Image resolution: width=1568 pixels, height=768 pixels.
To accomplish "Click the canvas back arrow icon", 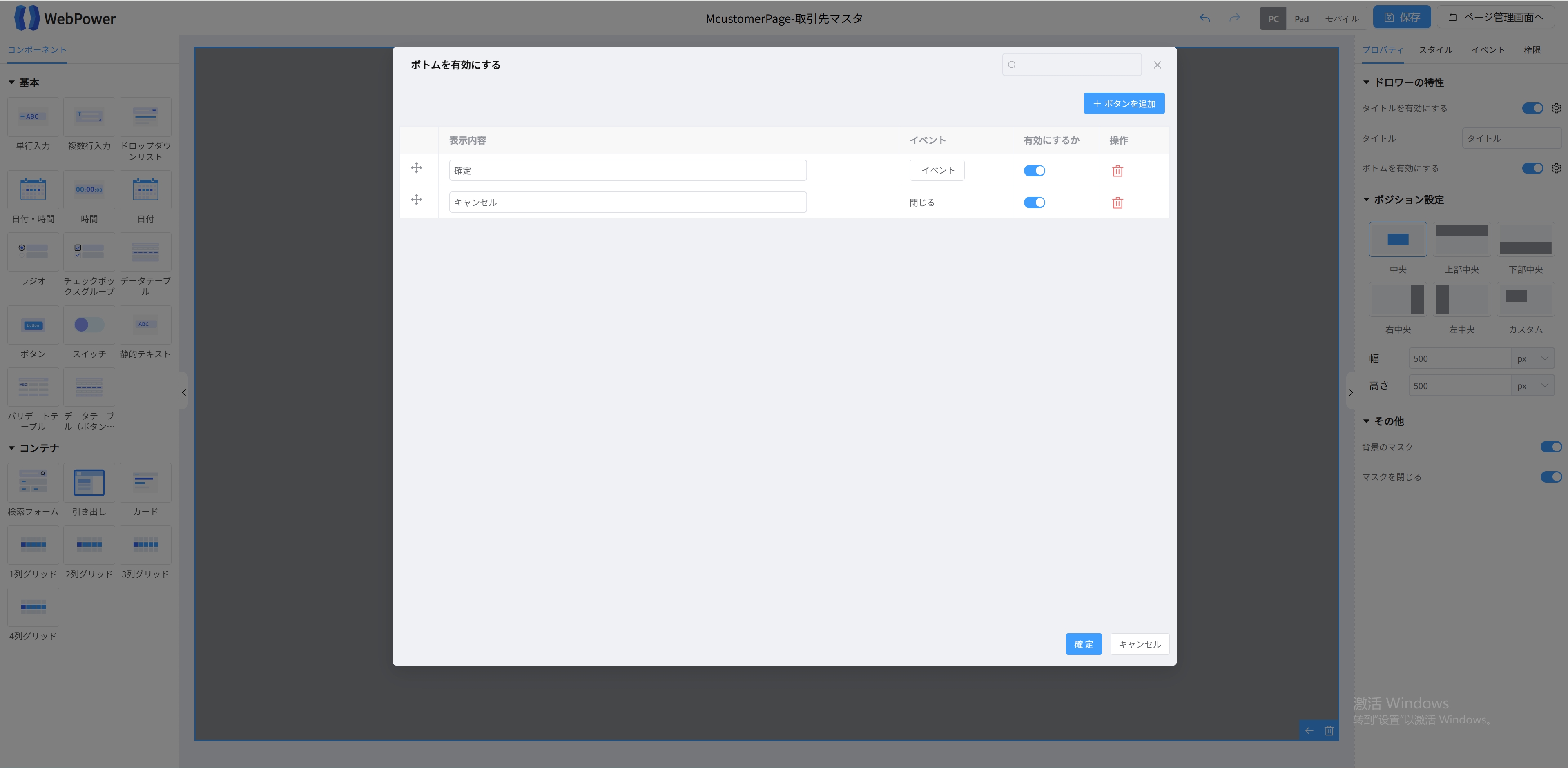I will point(1309,730).
